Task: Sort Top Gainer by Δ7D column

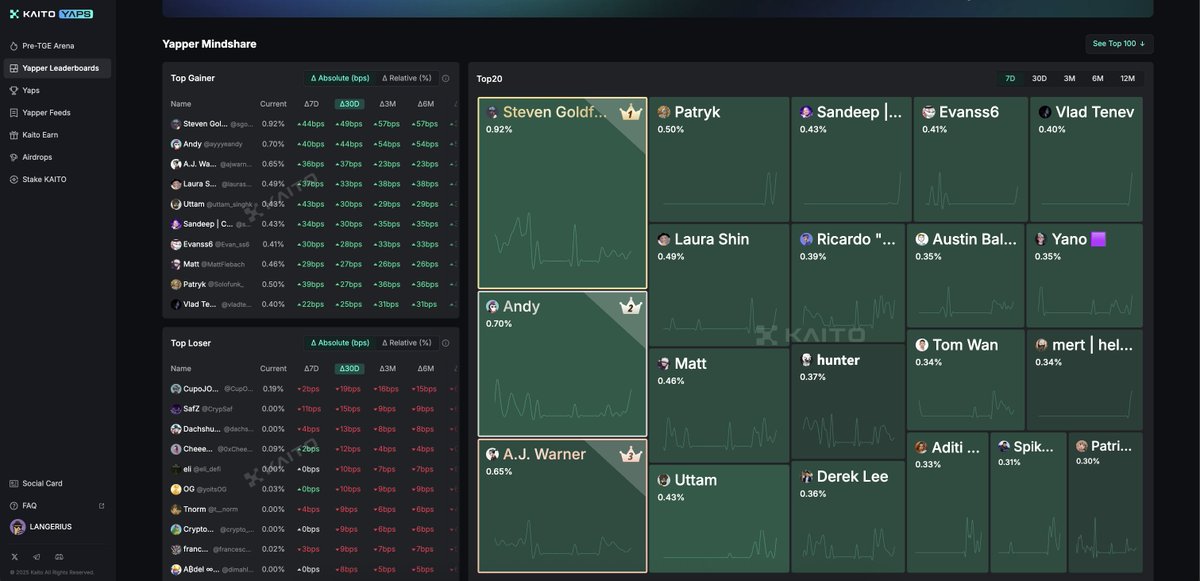Action: click(311, 104)
